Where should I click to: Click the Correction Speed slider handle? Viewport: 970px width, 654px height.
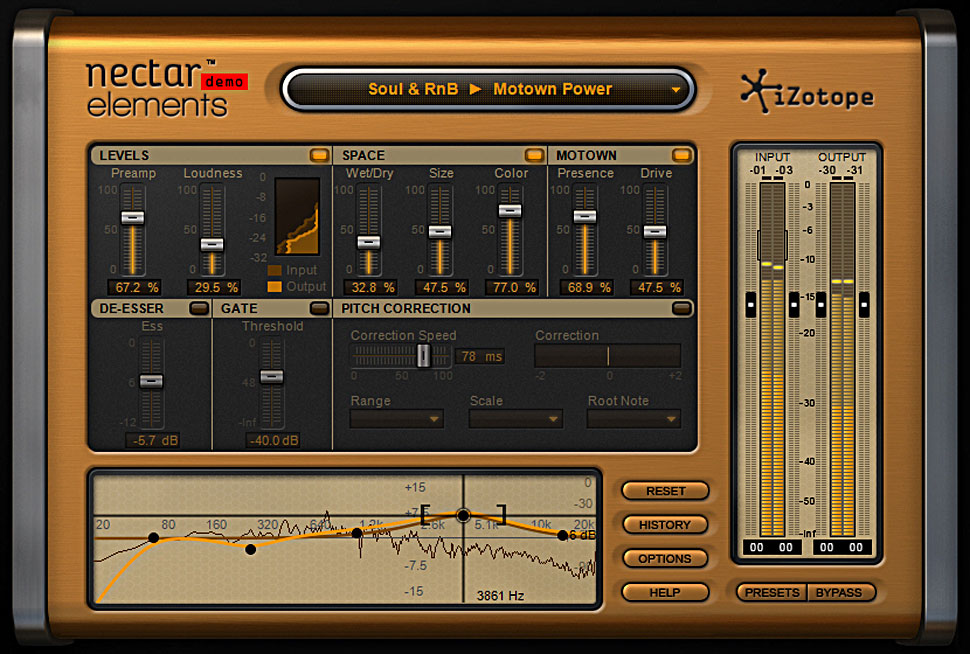click(423, 355)
